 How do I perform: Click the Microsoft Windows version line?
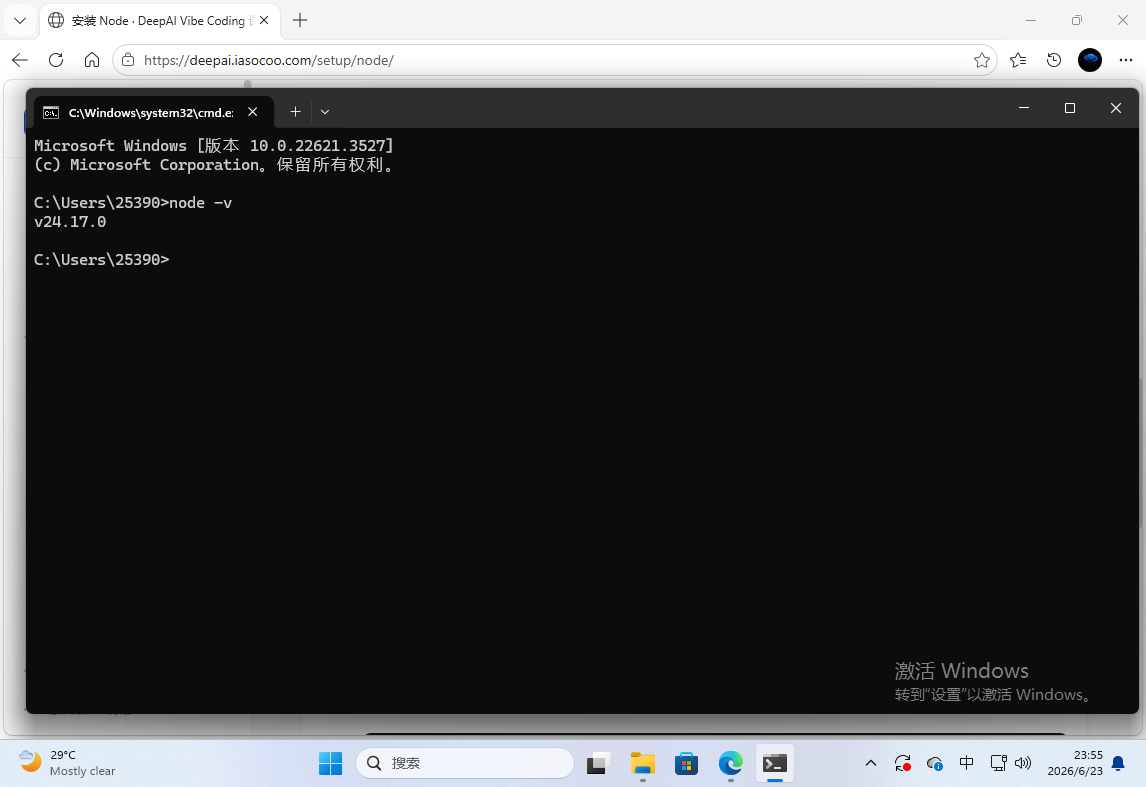(x=214, y=145)
